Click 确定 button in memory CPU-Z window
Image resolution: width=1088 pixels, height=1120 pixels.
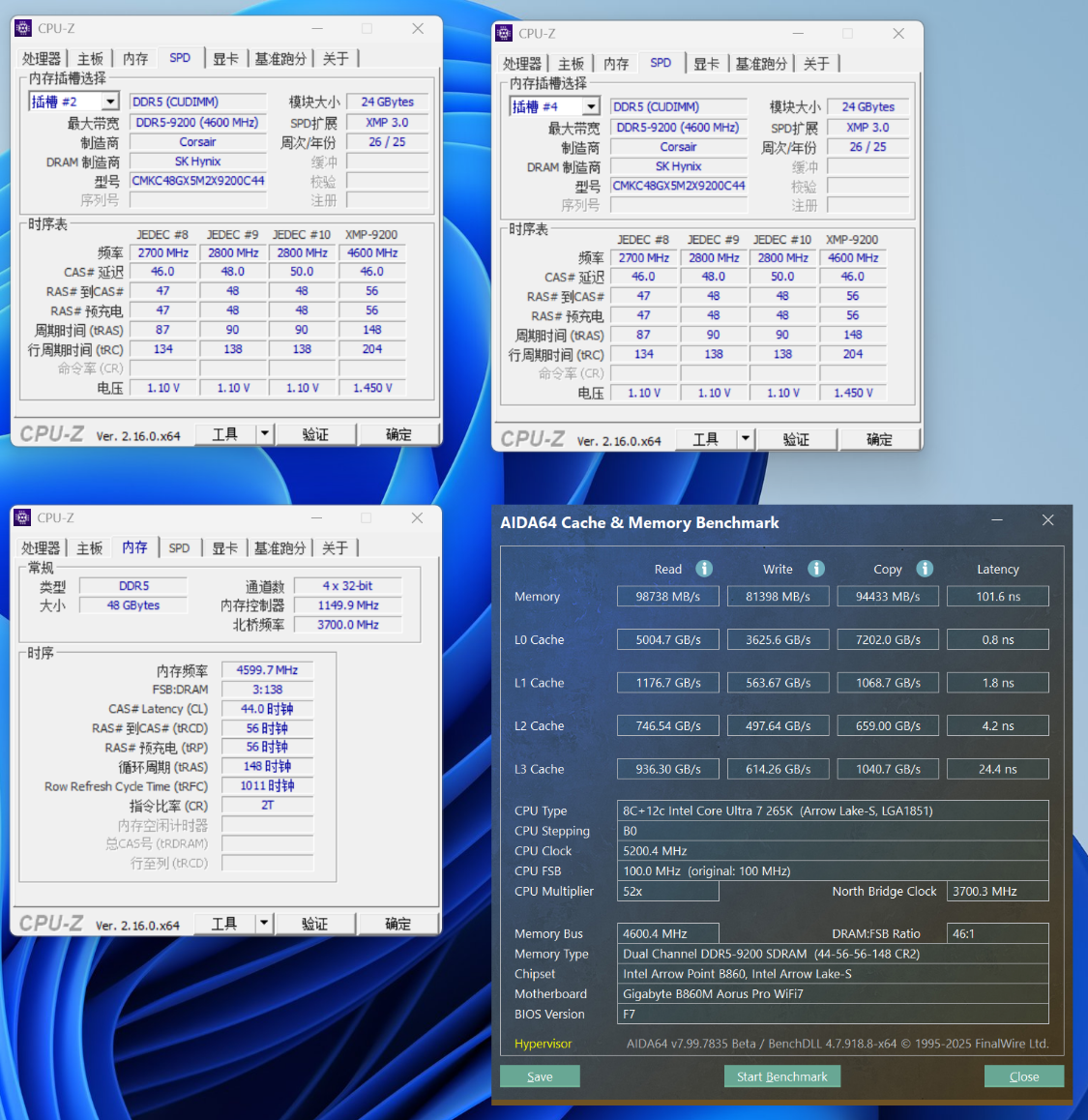(x=397, y=923)
